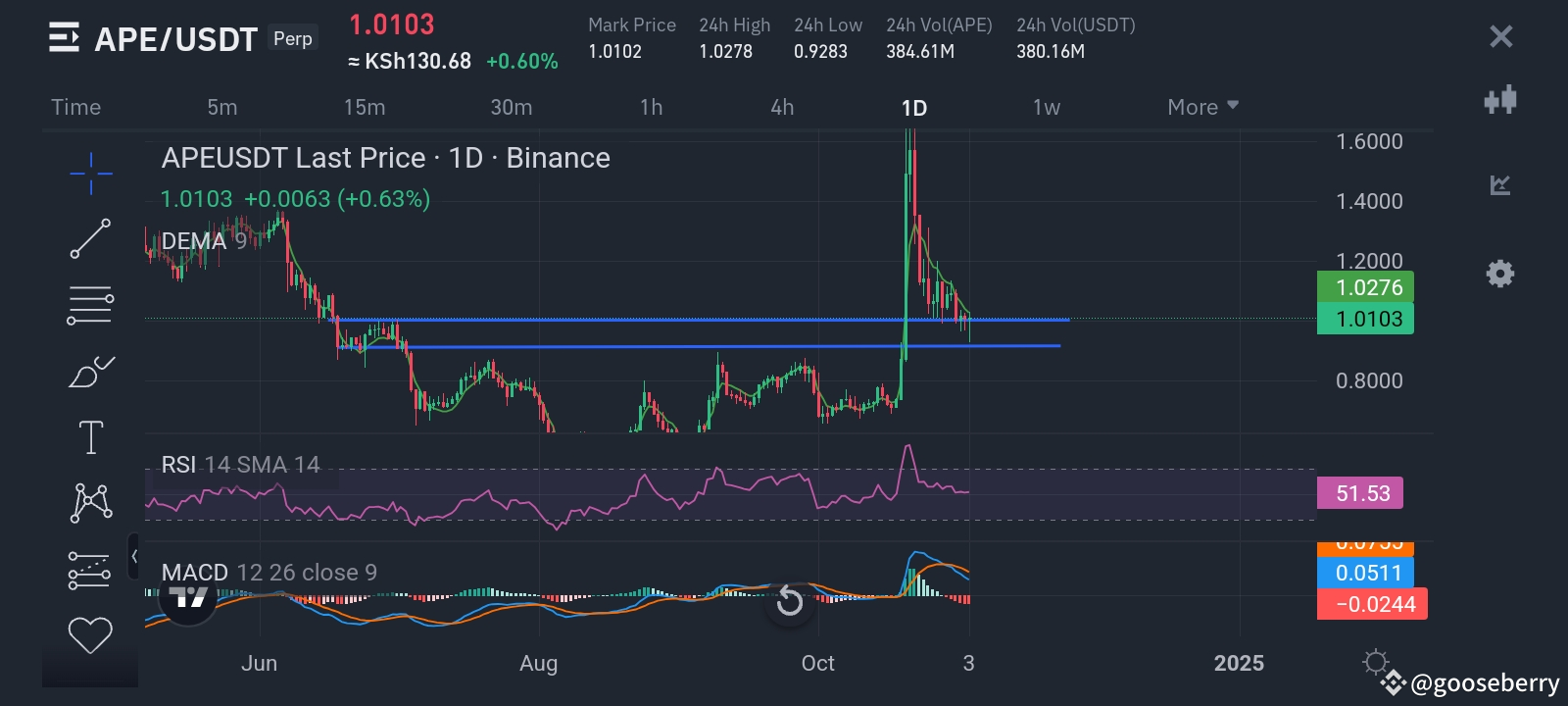Open chart settings gear icon
This screenshot has width=1568, height=706.
click(x=1499, y=274)
